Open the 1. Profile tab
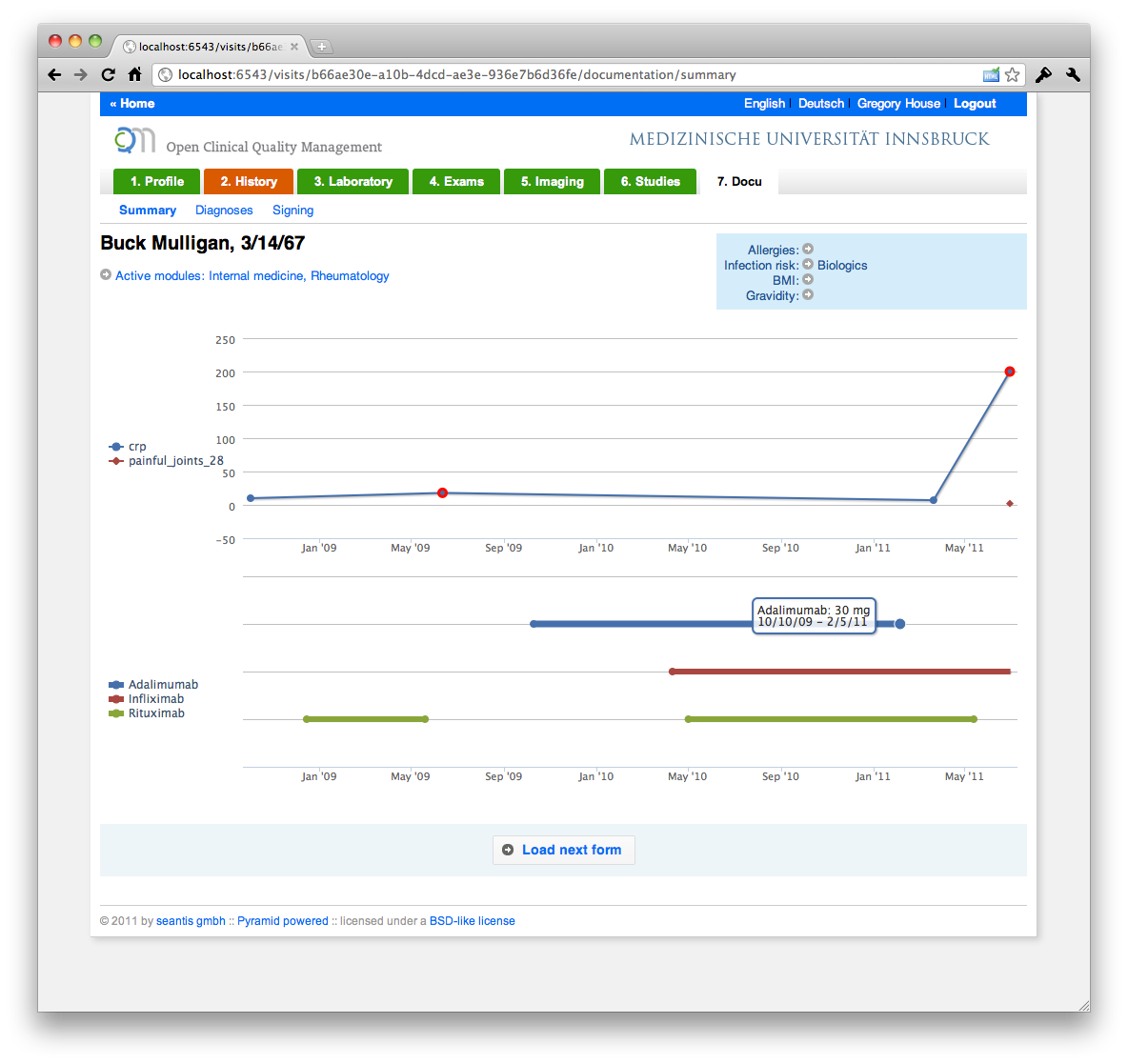Image resolution: width=1128 pixels, height=1064 pixels. (x=157, y=181)
